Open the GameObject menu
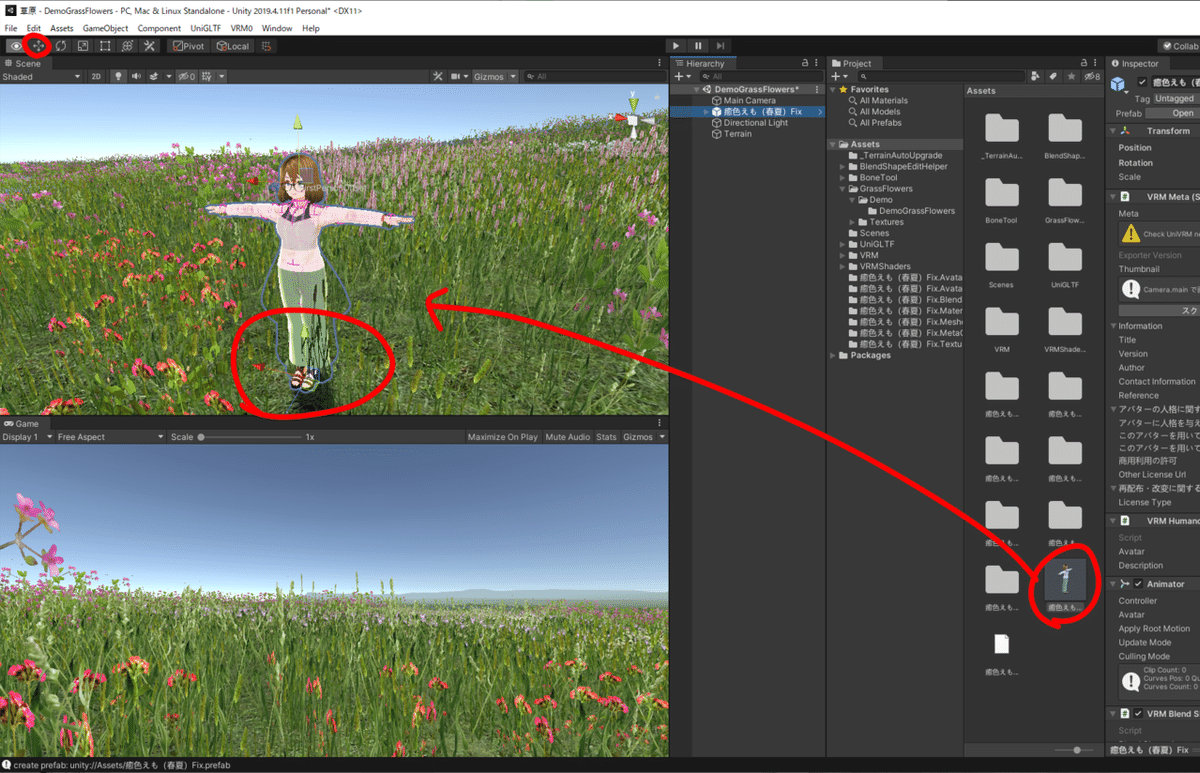 coord(105,28)
